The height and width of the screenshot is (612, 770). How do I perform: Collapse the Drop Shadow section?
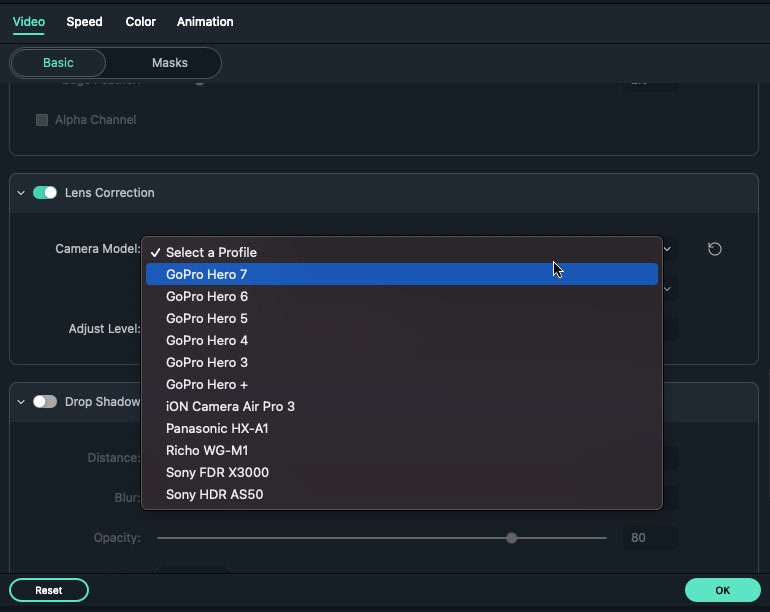(x=21, y=402)
